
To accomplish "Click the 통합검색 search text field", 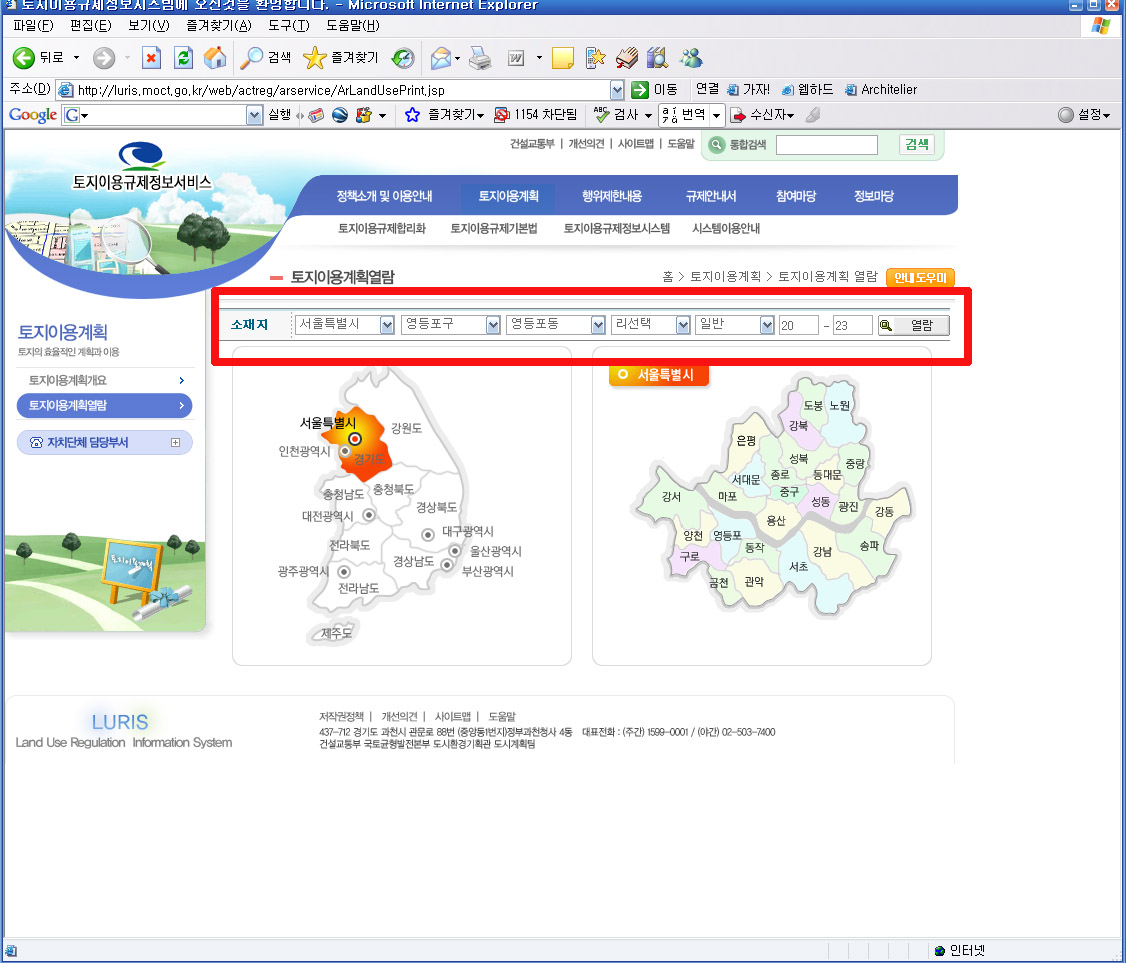I will [826, 145].
